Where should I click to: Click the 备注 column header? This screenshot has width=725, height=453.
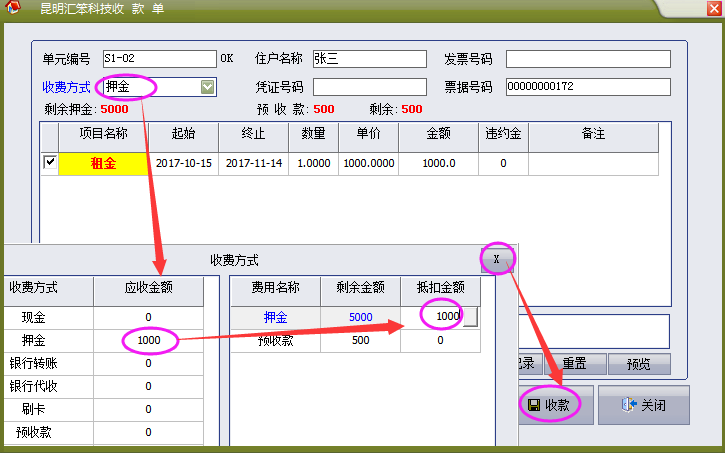coord(593,137)
